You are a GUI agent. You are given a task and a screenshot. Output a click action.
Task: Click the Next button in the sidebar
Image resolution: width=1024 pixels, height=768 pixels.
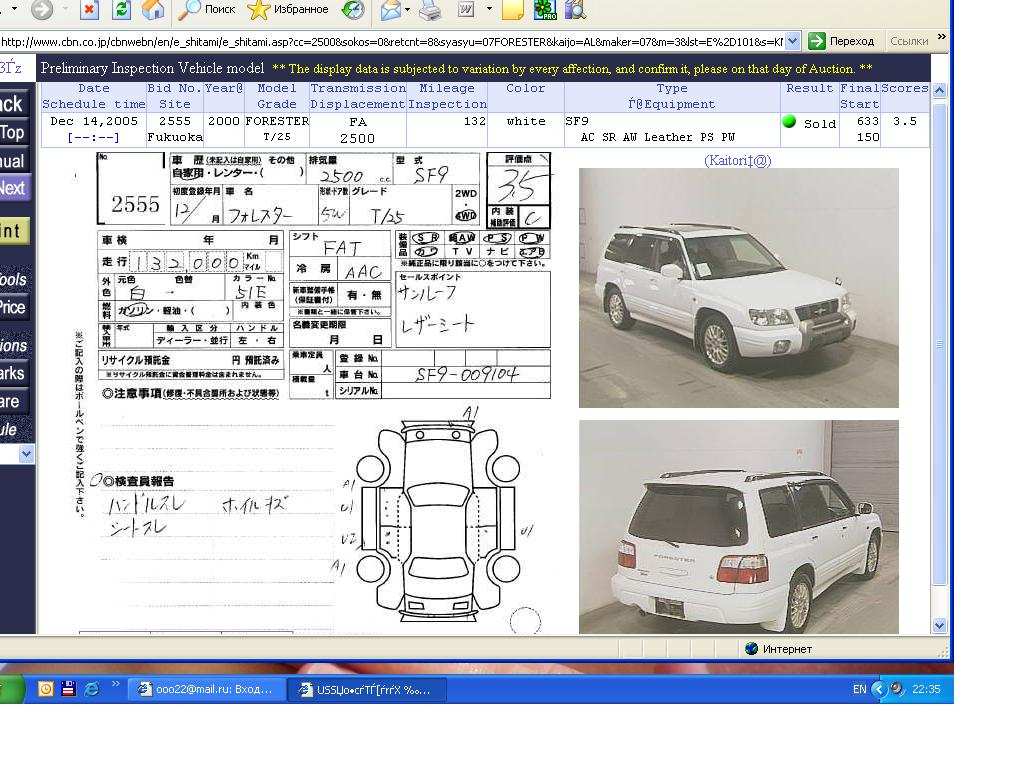click(x=14, y=188)
